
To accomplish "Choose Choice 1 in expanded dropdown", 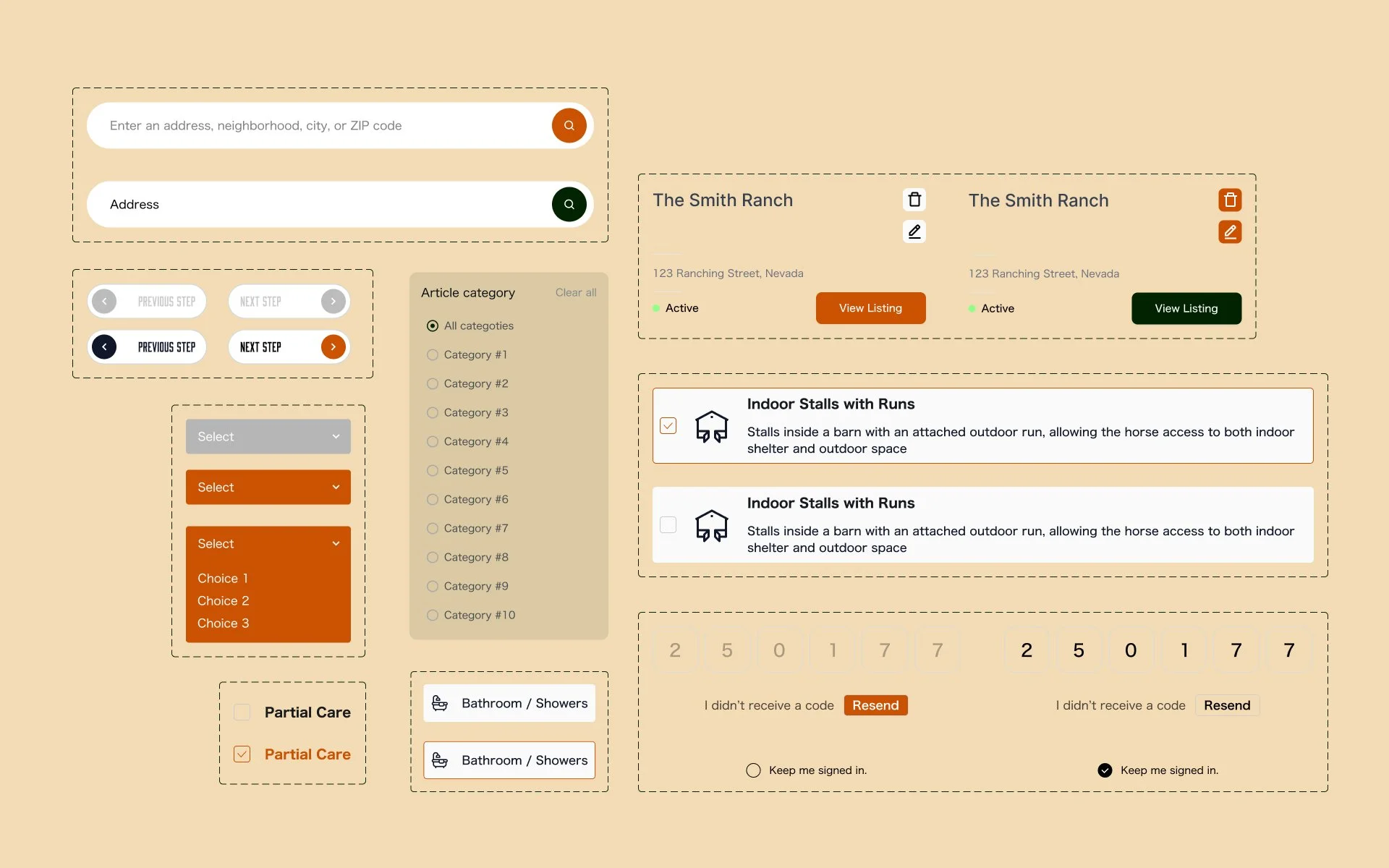I will point(223,579).
